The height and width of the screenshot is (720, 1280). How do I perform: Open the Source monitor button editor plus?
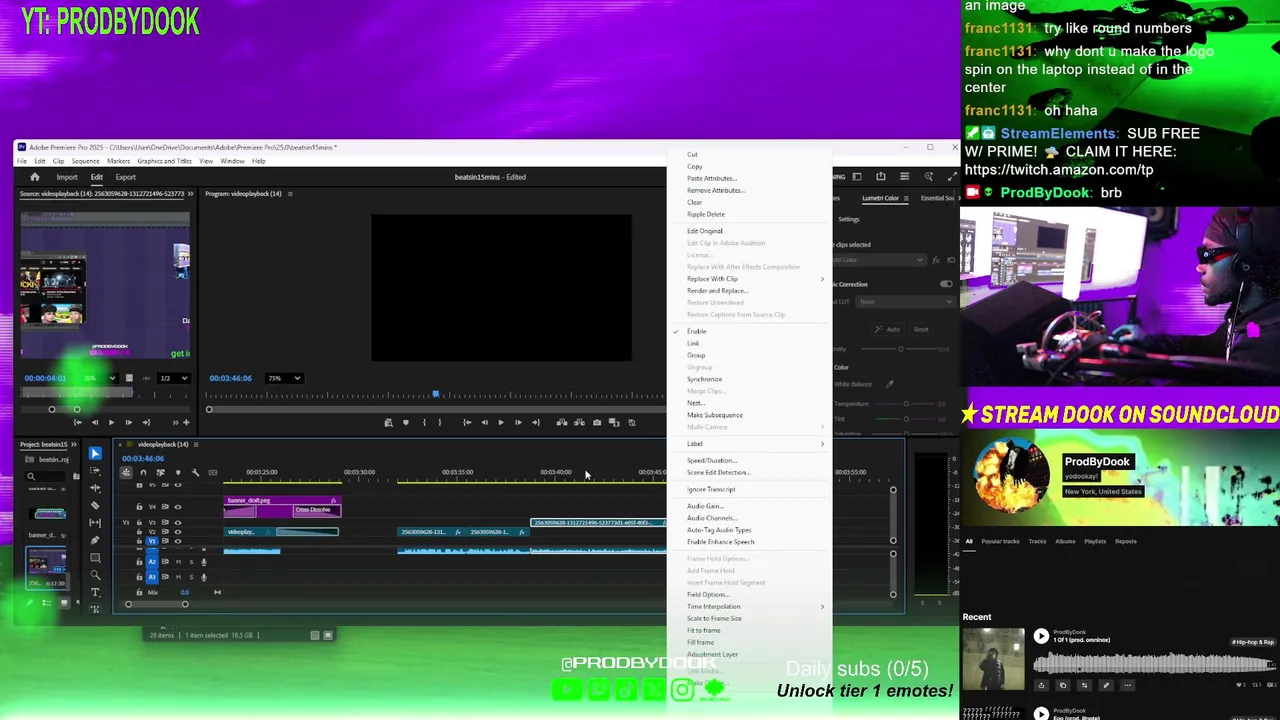point(186,422)
